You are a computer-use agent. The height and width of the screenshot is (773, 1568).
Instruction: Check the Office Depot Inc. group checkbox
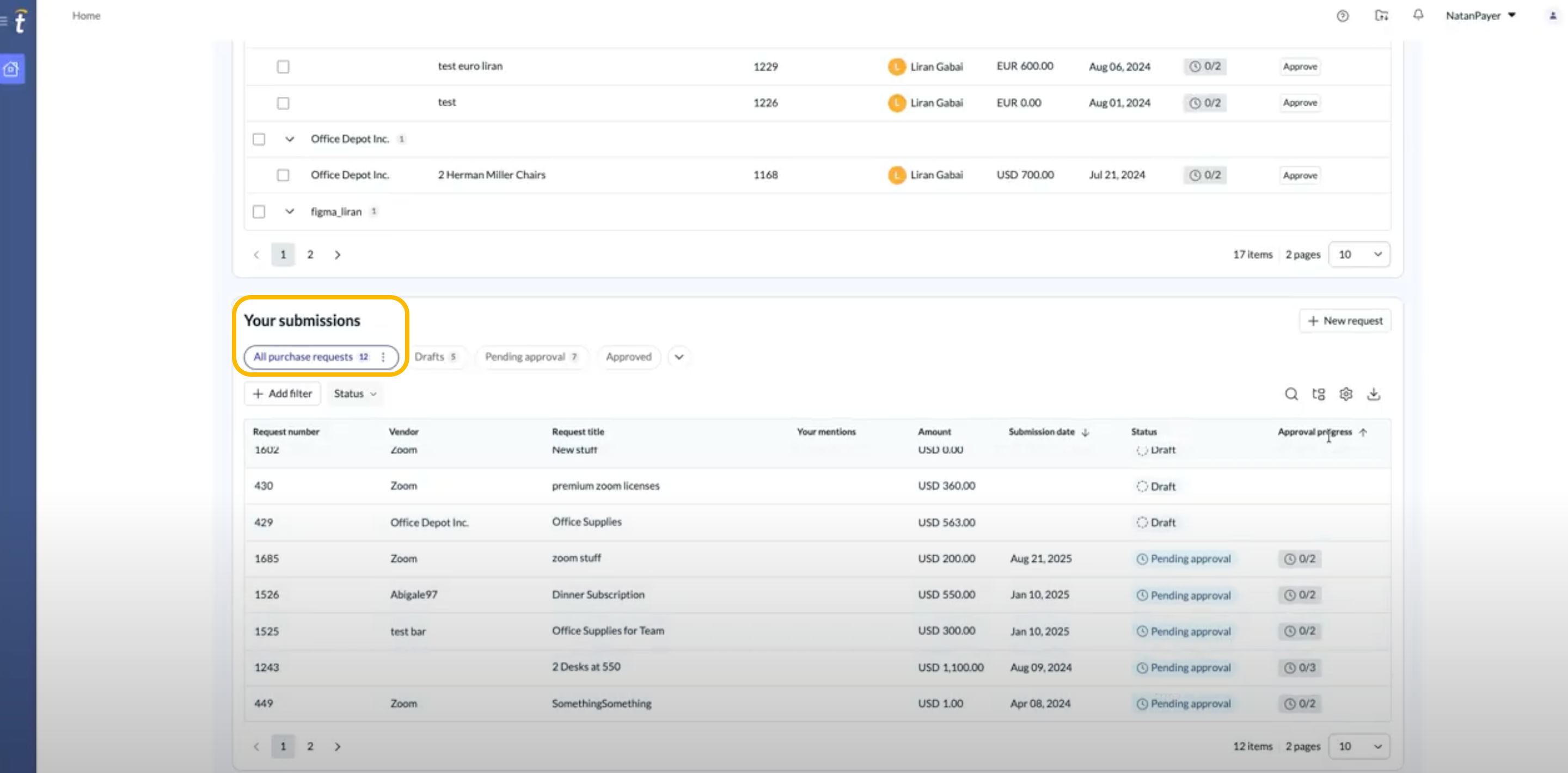click(259, 139)
